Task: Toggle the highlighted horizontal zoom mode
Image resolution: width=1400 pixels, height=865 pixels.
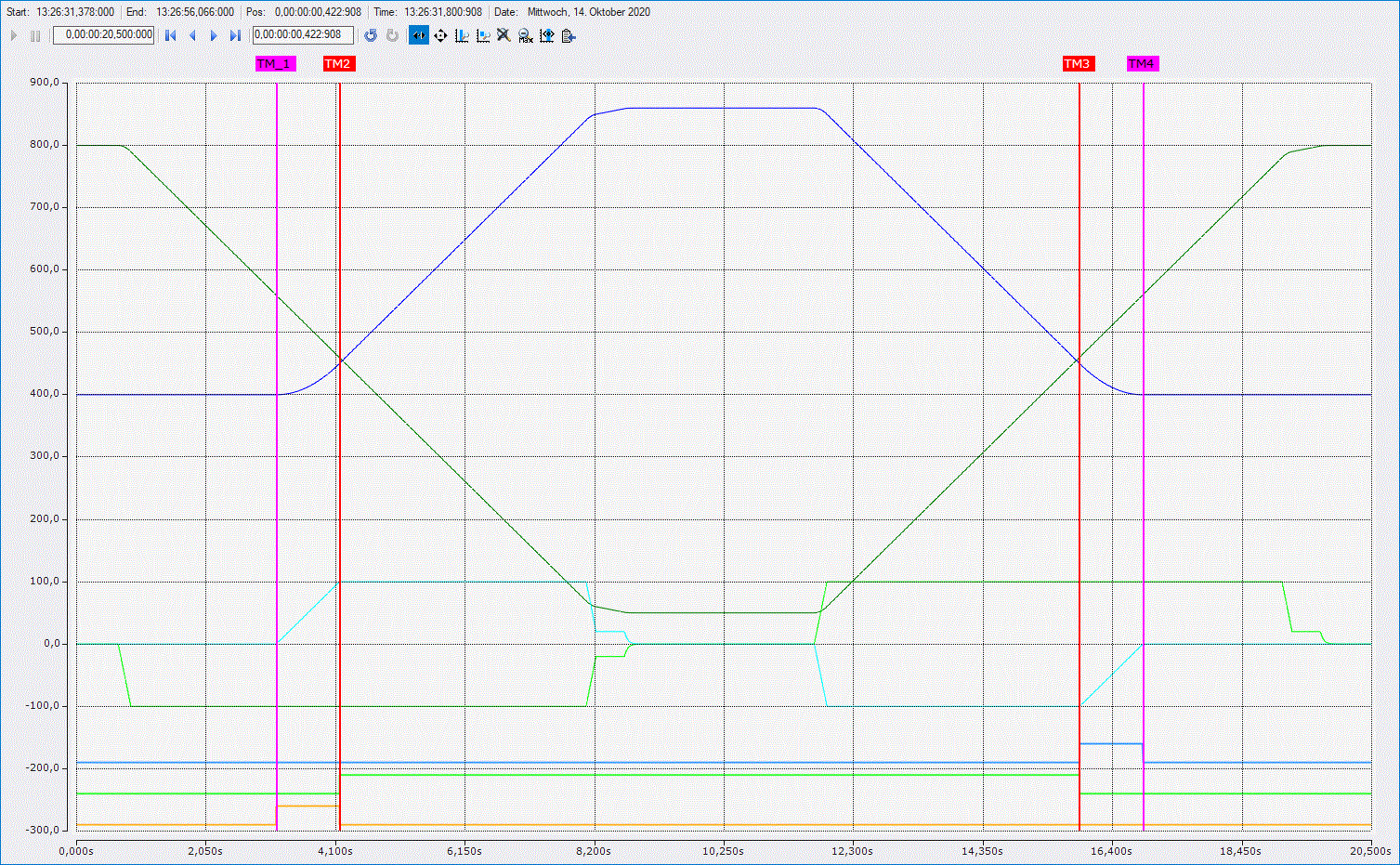Action: click(419, 35)
